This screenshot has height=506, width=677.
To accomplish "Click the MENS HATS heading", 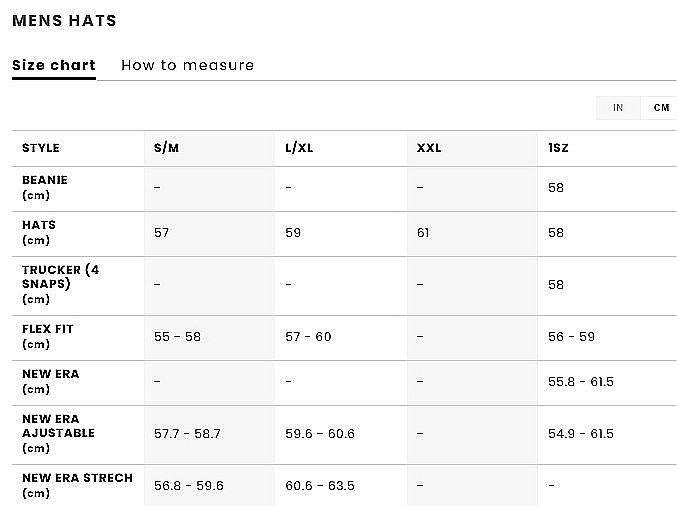I will (x=65, y=20).
